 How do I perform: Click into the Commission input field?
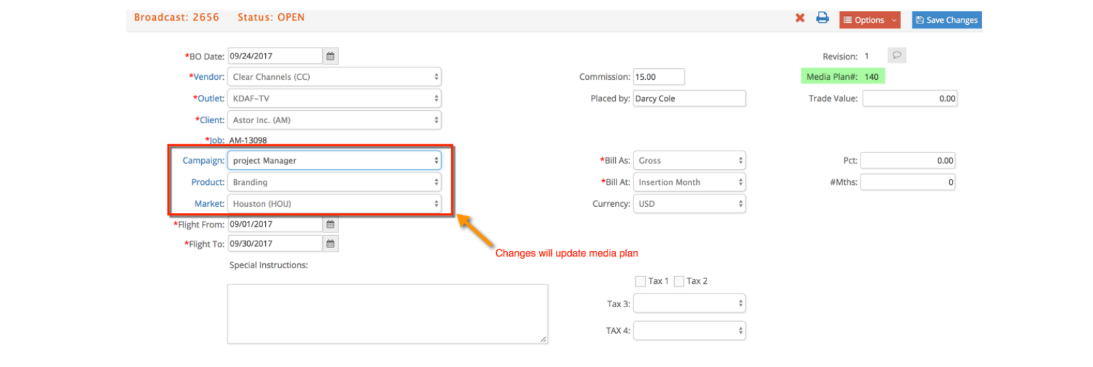tap(659, 77)
